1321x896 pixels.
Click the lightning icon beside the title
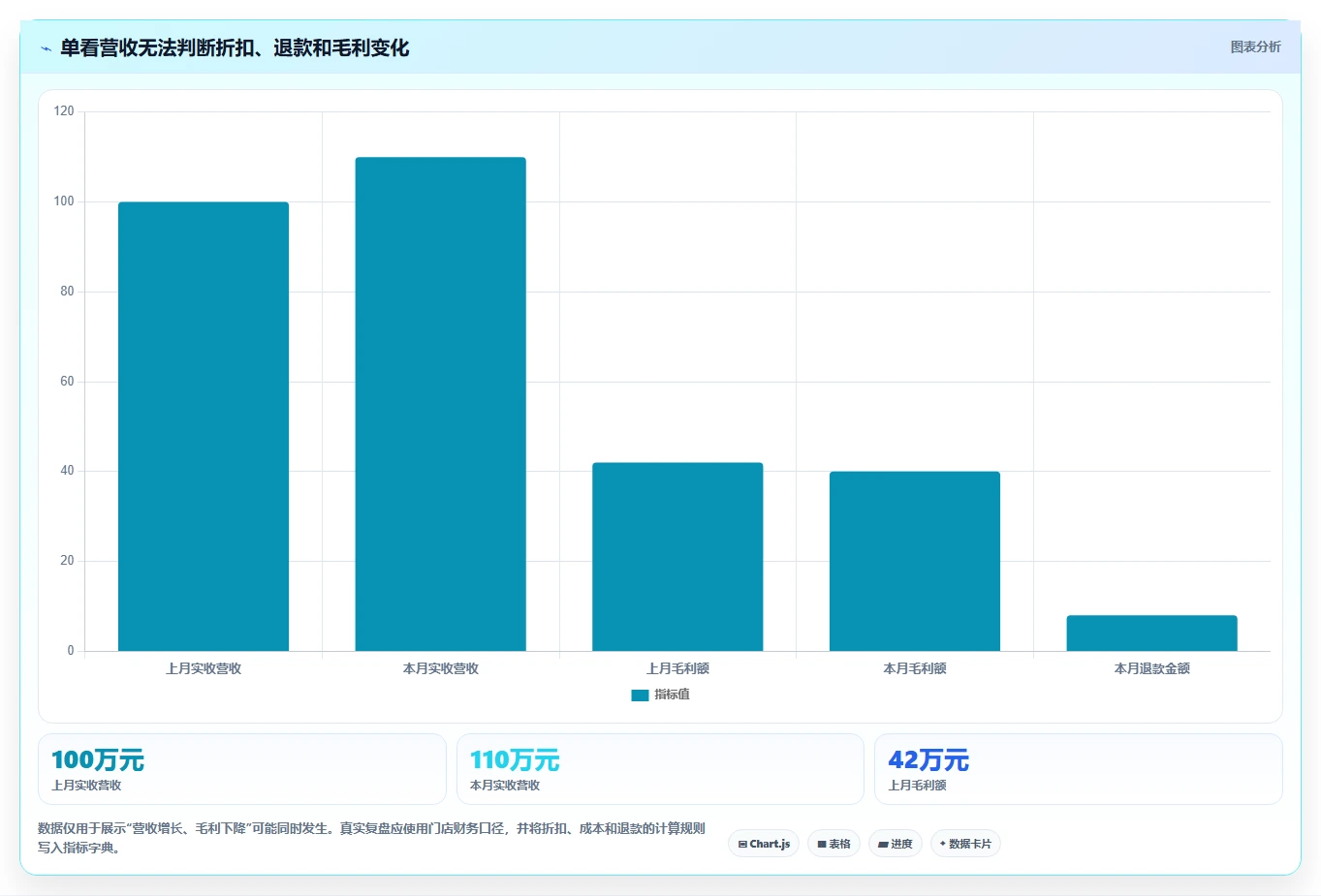46,48
